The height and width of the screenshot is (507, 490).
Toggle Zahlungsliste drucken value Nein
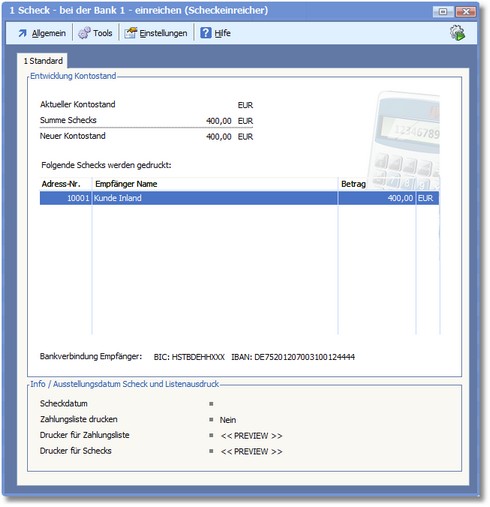coord(228,420)
